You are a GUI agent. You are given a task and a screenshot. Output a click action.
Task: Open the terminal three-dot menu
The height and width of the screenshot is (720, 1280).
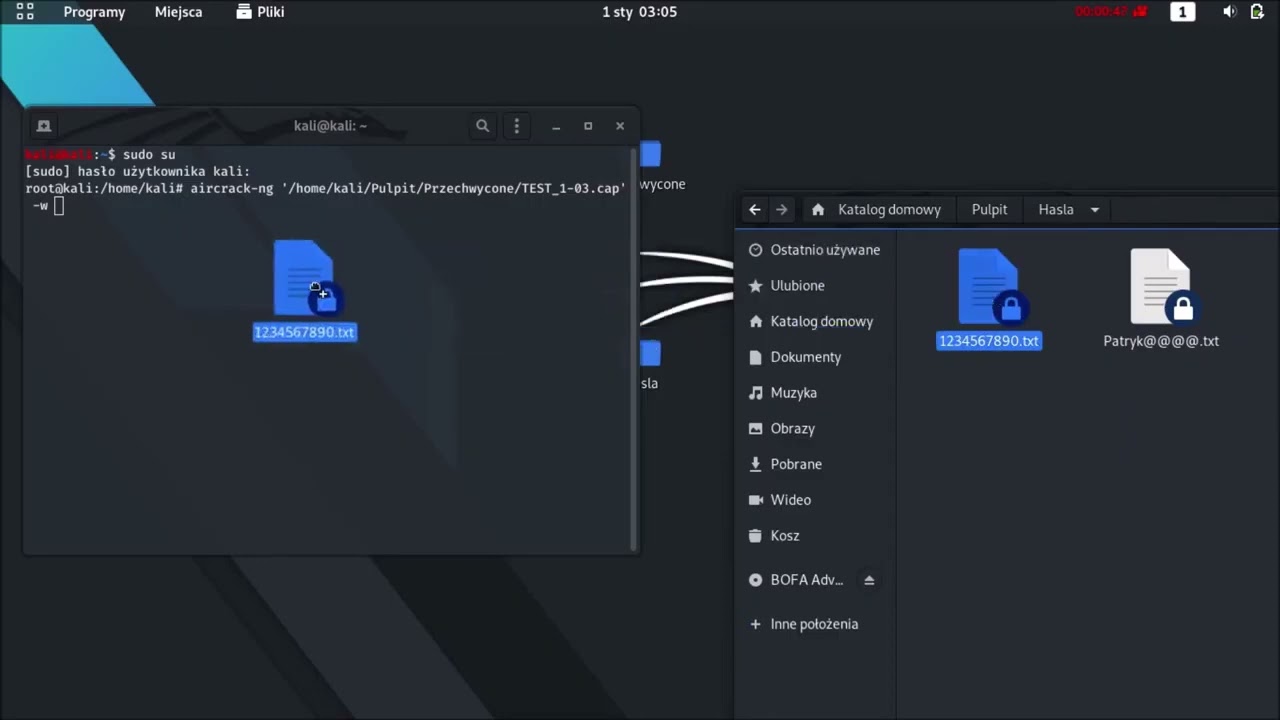click(x=516, y=126)
